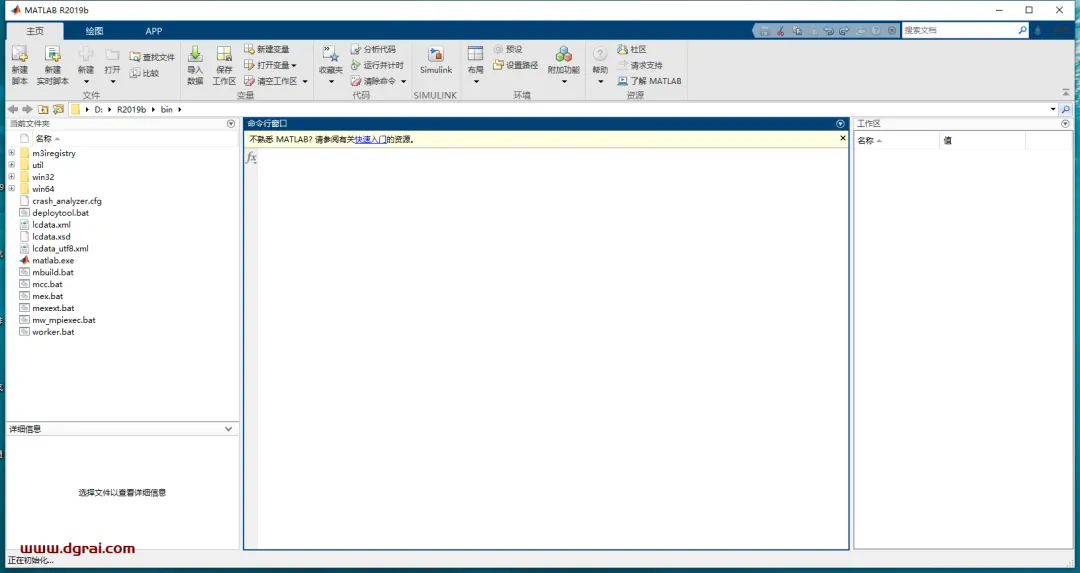Click the Back arrow in the address bar
The image size is (1080, 573).
12,109
